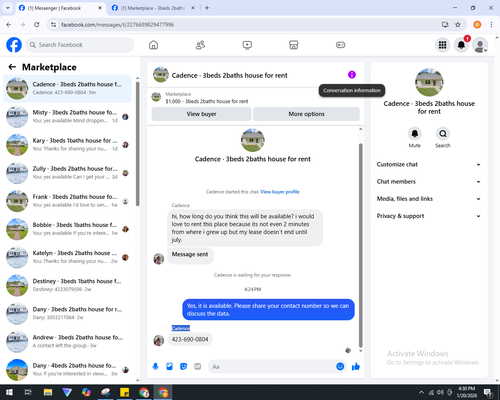The image size is (500, 400).
Task: Open Windows notification center icon
Action: pos(488,392)
